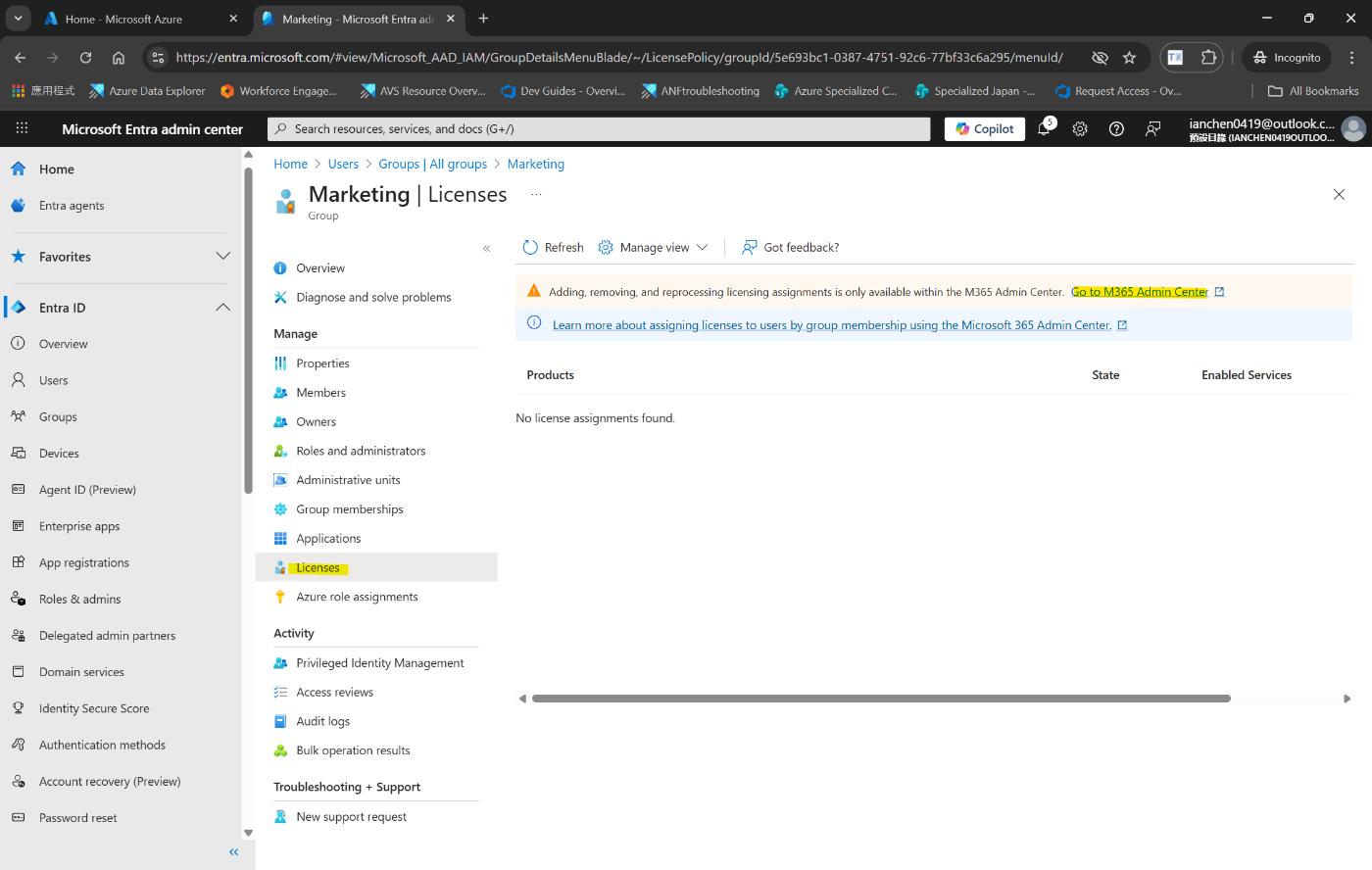This screenshot has width=1372, height=870.
Task: Open the notifications bell icon
Action: 1044,129
